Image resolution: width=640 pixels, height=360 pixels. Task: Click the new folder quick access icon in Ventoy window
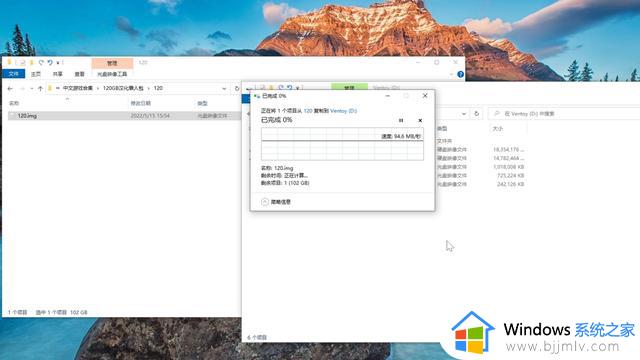tap(271, 88)
